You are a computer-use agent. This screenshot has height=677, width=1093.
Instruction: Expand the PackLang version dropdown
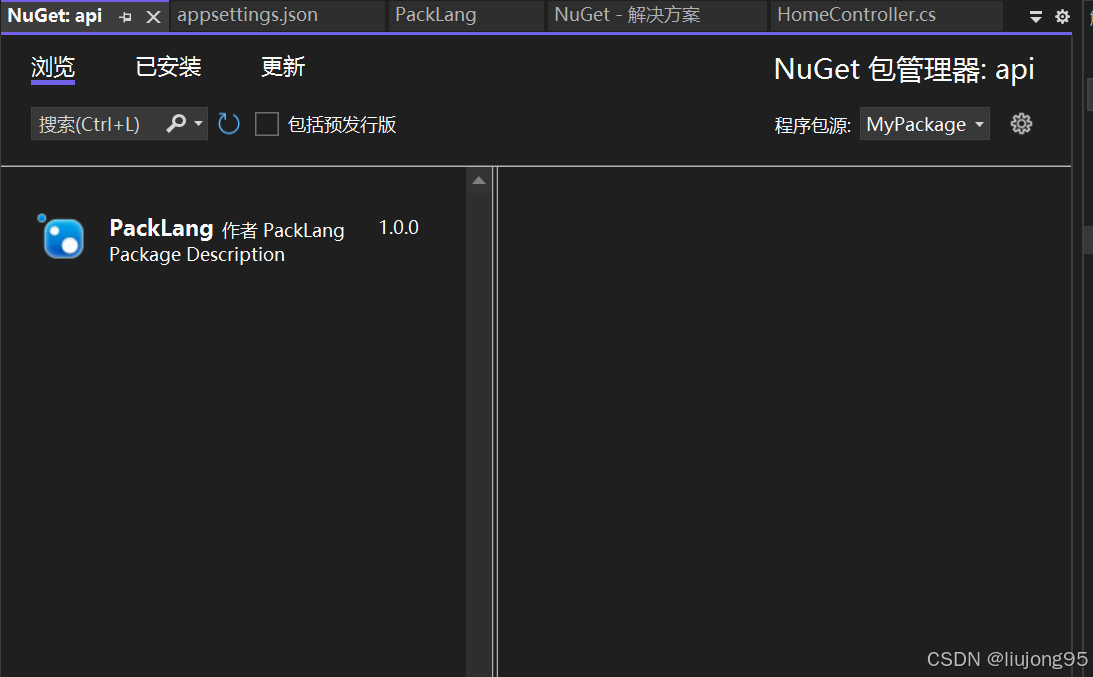tap(398, 227)
